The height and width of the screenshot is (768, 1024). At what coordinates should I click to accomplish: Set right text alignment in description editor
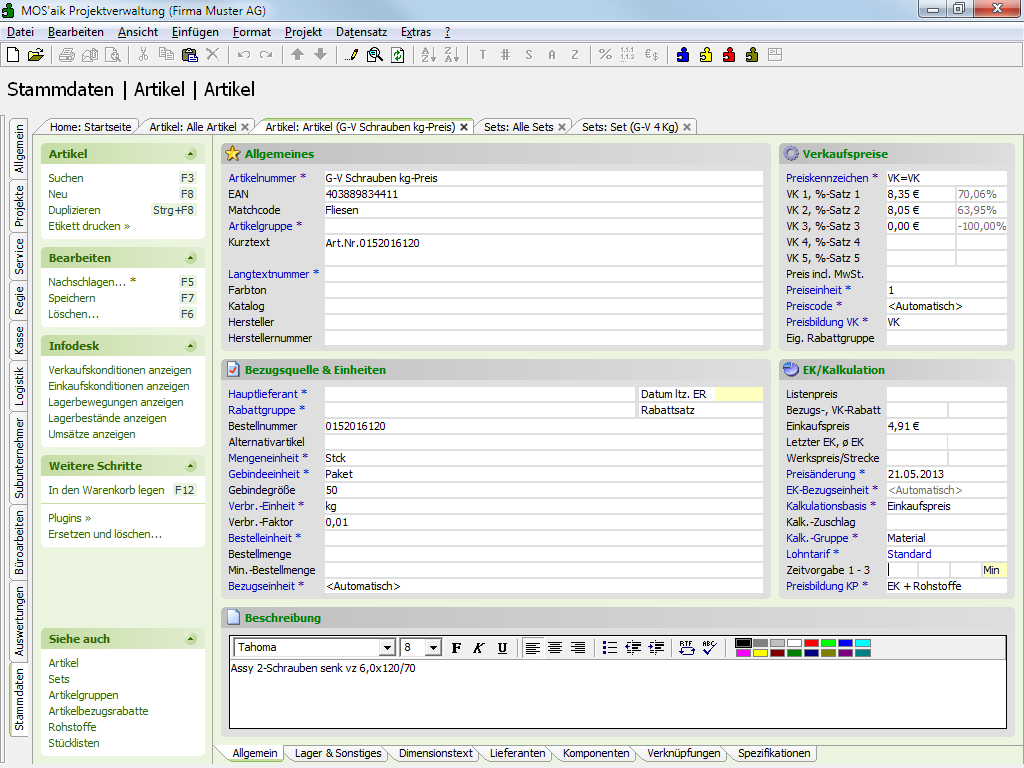tap(578, 648)
